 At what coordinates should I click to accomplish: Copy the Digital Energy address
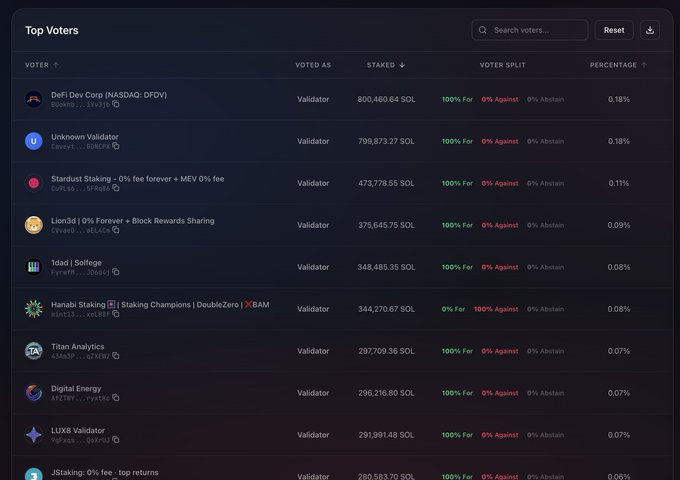(x=116, y=398)
